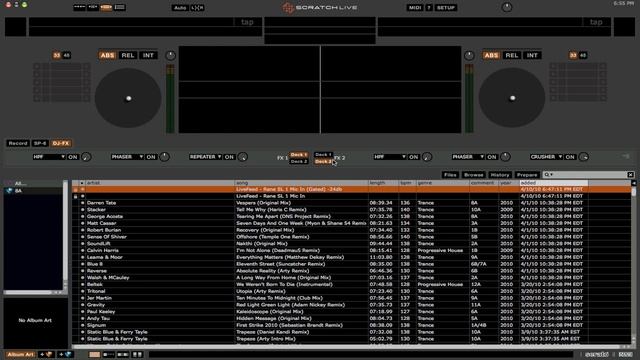Set right deck to REL mode
Viewport: 640px width, 360px height.
point(511,55)
